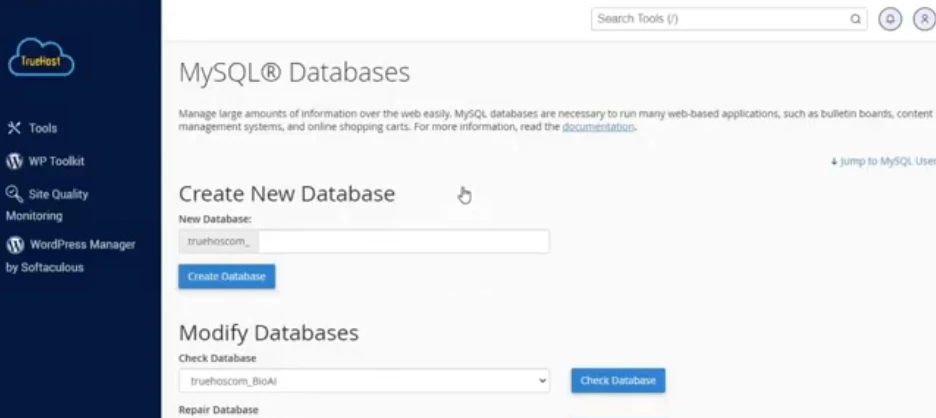
Task: Click the TrueHost cloud logo
Action: click(41, 58)
